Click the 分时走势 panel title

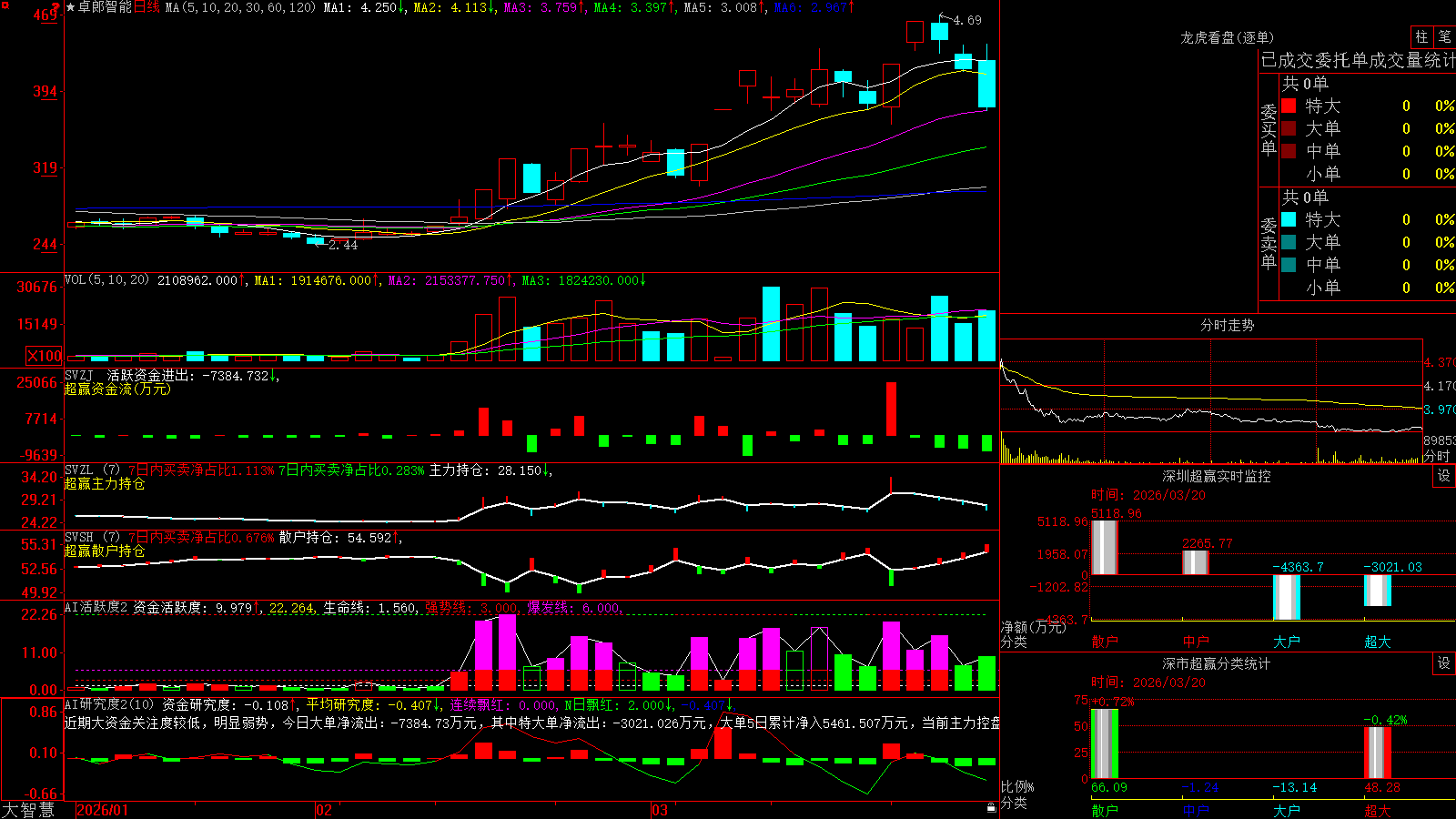pos(1227,325)
